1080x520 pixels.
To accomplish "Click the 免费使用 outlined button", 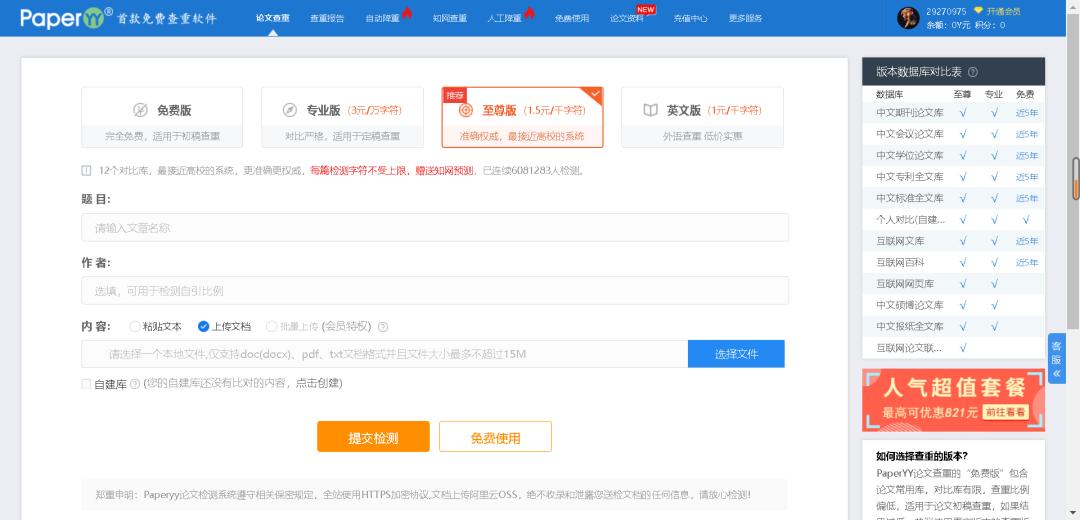I will click(x=495, y=437).
